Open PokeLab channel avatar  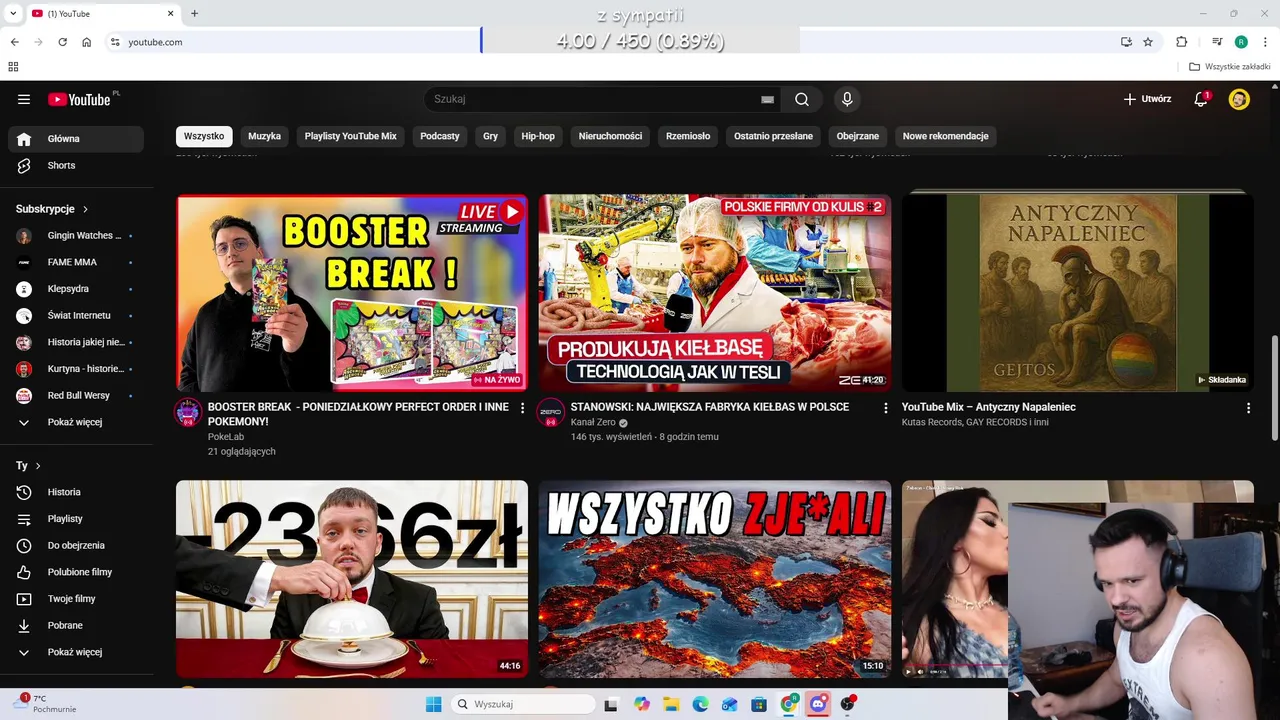pyautogui.click(x=188, y=412)
